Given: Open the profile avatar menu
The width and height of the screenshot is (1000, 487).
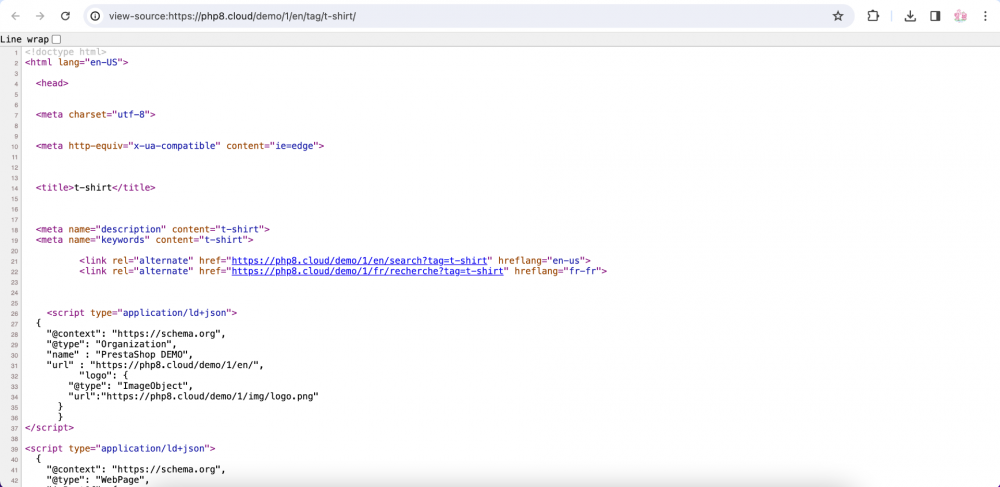Looking at the screenshot, I should [960, 16].
